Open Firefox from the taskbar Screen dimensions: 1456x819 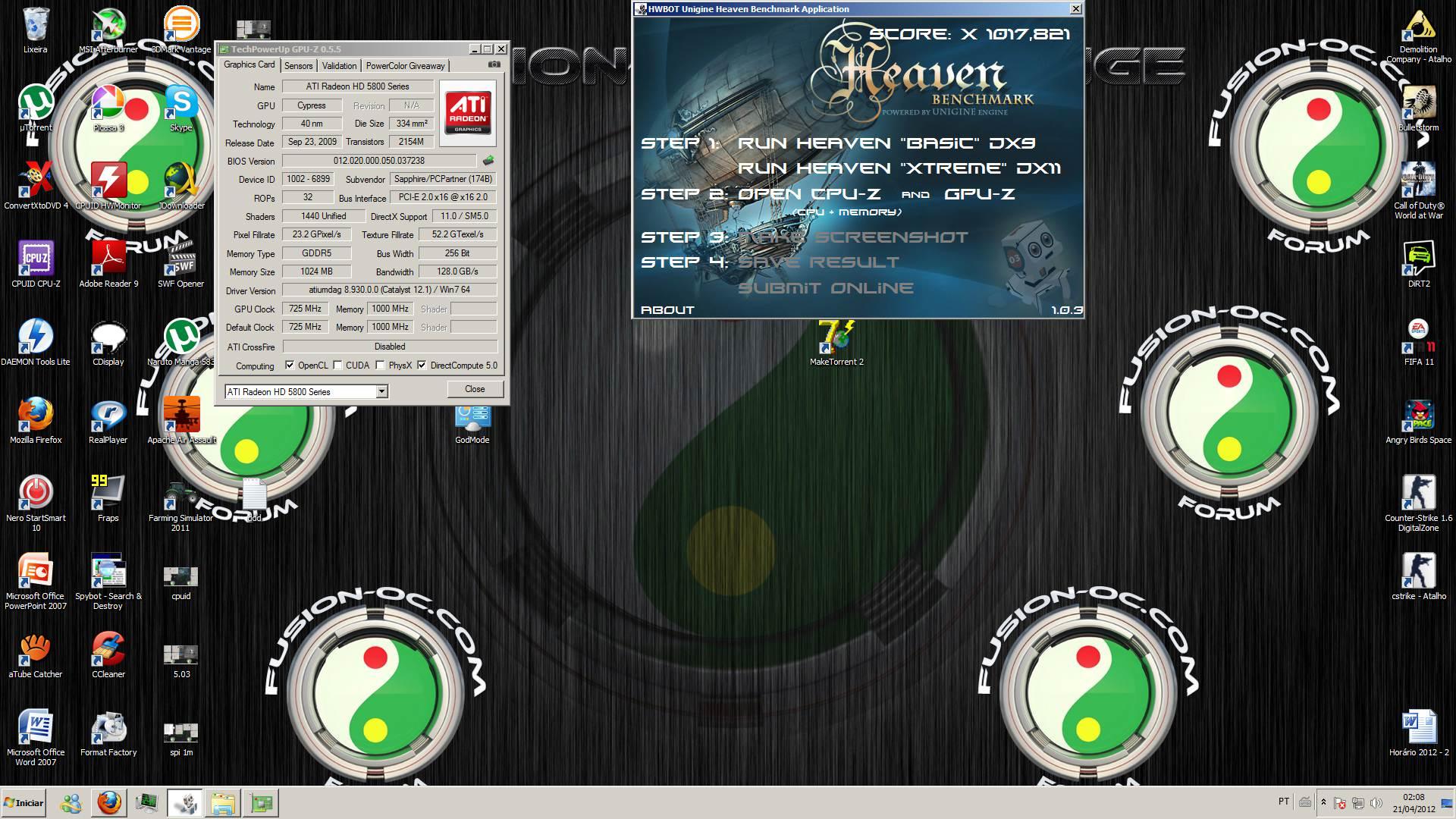[109, 802]
